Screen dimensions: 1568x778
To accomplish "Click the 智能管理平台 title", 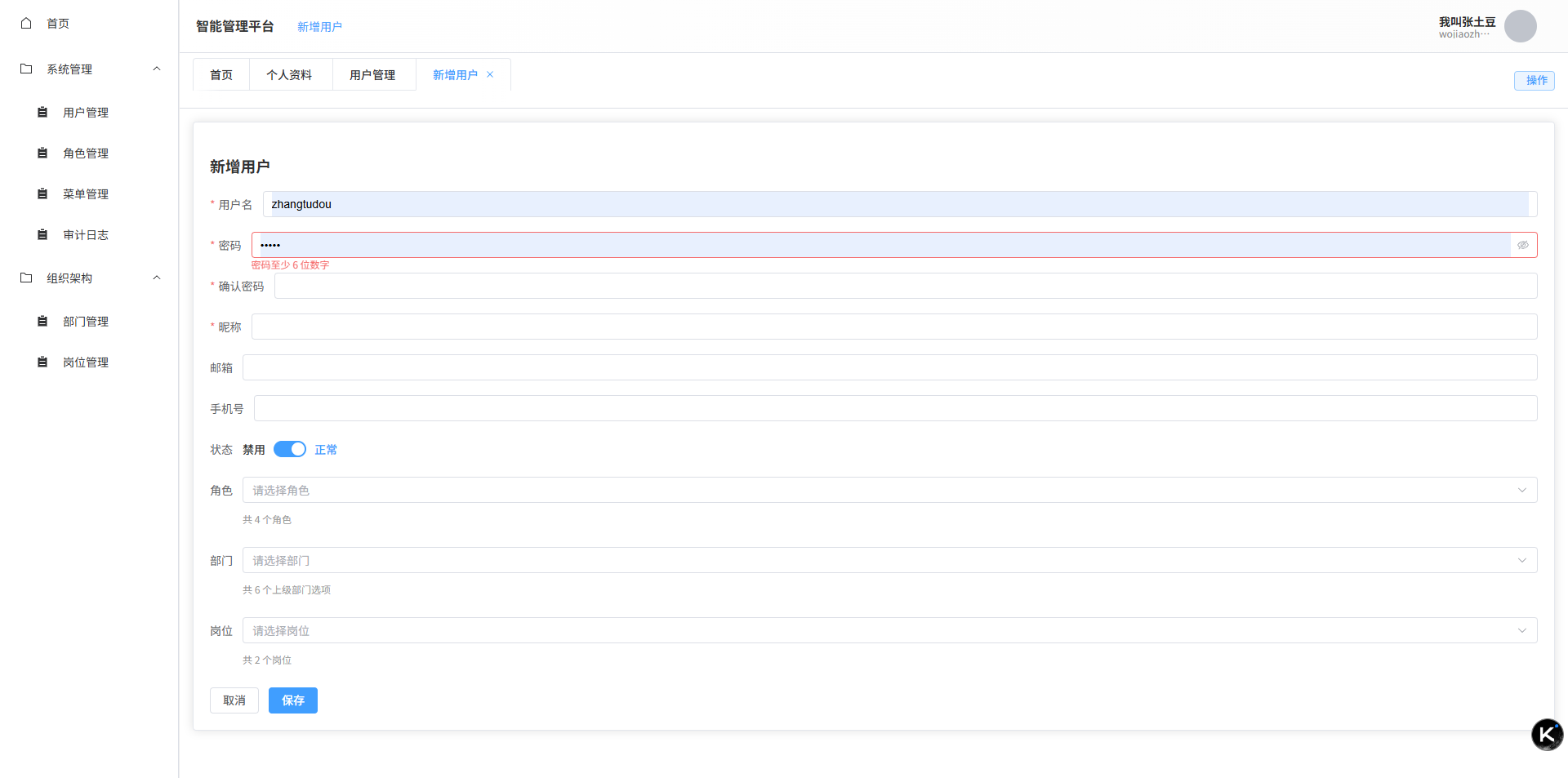I will (x=235, y=26).
